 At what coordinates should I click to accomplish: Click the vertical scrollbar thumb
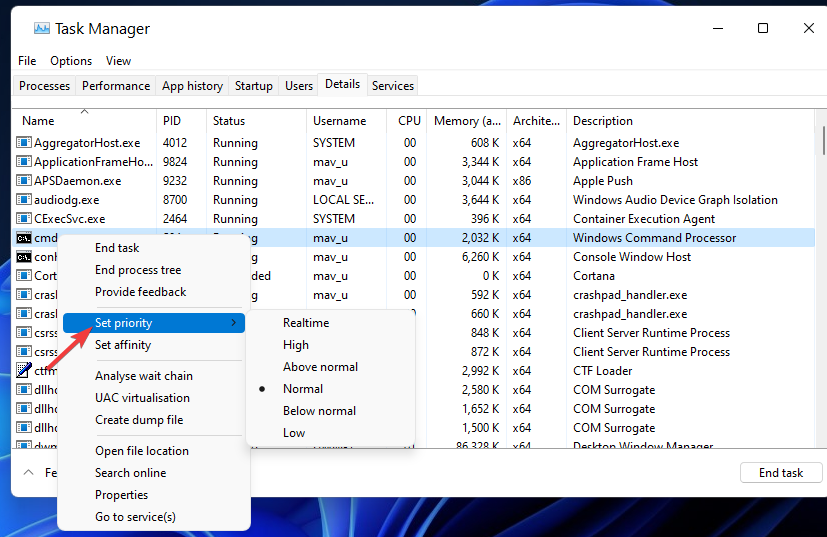click(x=823, y=140)
